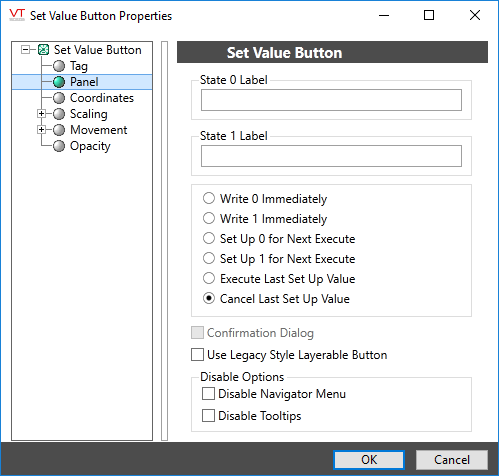Click the State 0 Label text field
This screenshot has height=476, width=499.
click(x=331, y=100)
